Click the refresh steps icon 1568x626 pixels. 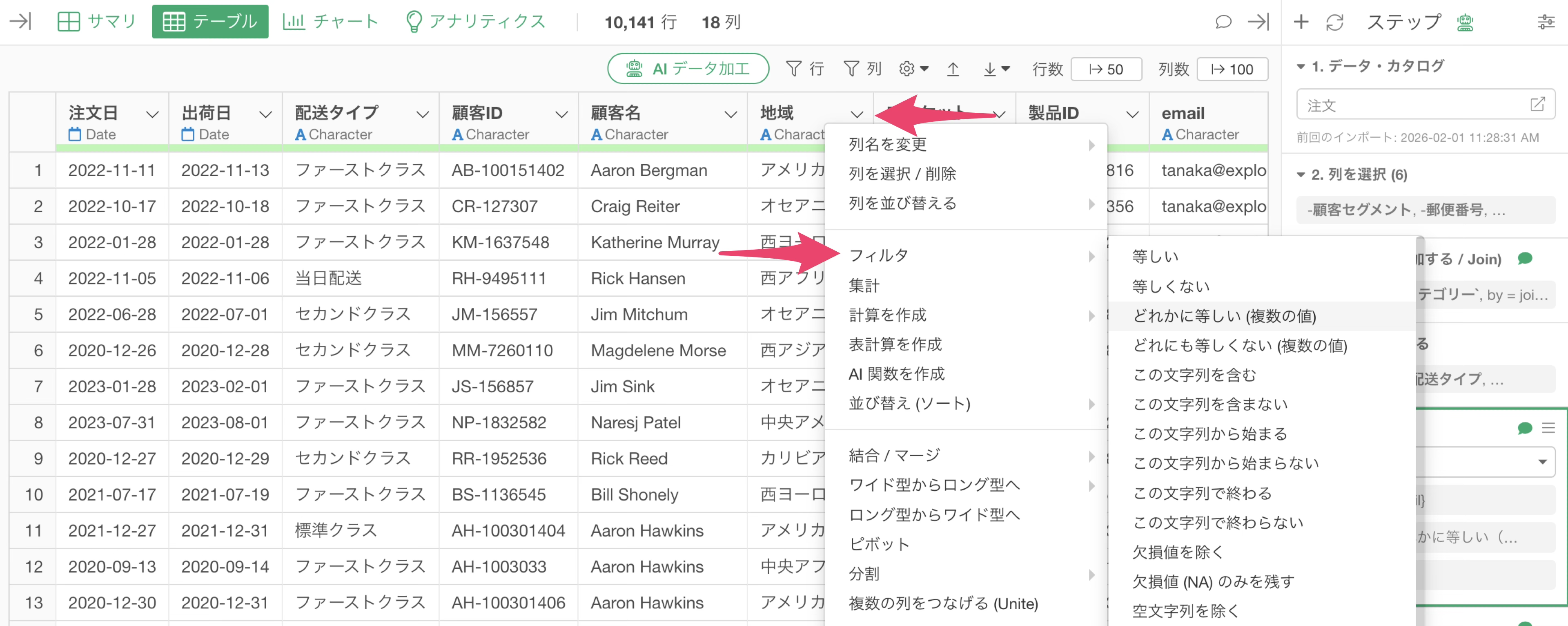[x=1334, y=22]
